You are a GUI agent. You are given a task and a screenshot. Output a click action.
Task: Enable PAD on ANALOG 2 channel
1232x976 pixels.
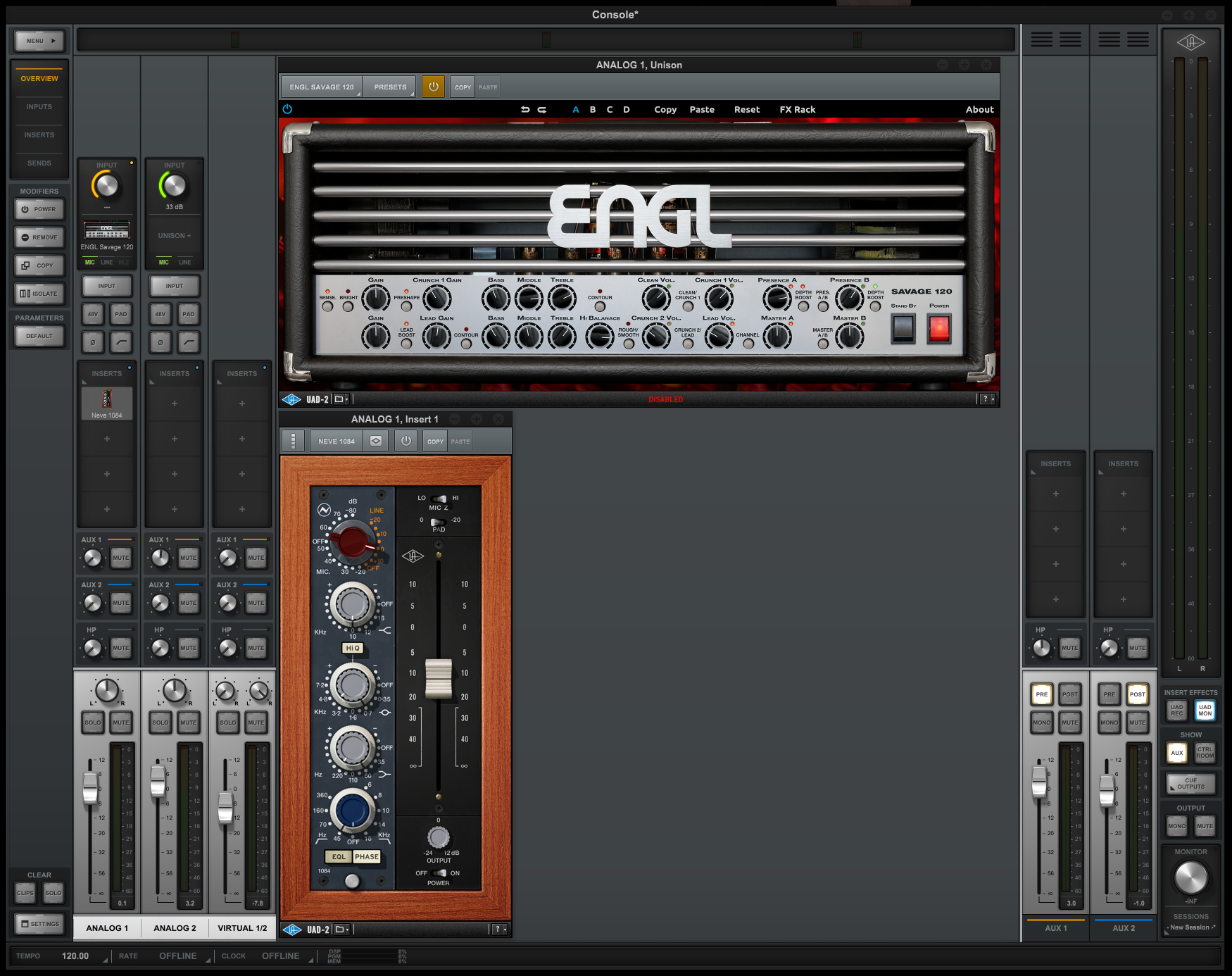tap(189, 314)
